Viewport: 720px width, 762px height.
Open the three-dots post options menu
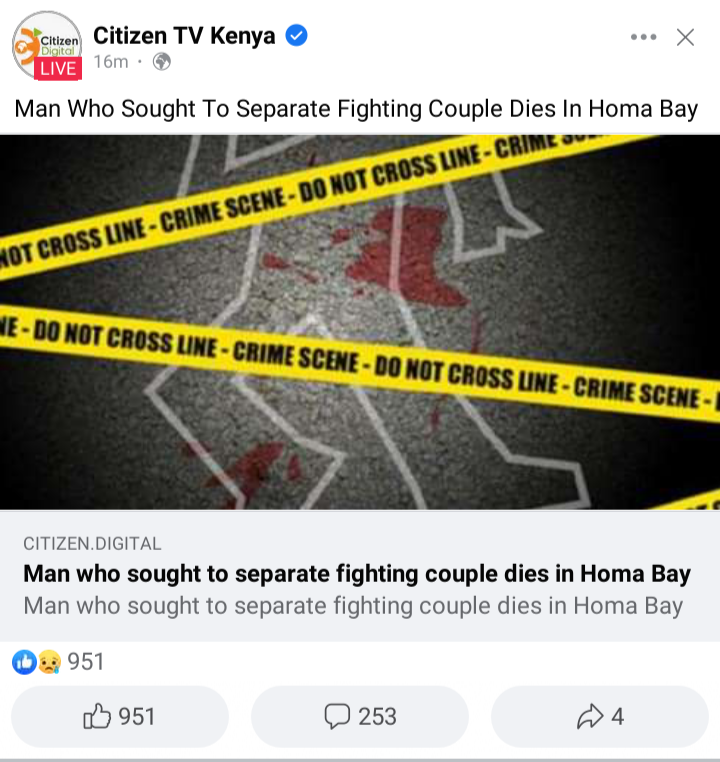(643, 37)
